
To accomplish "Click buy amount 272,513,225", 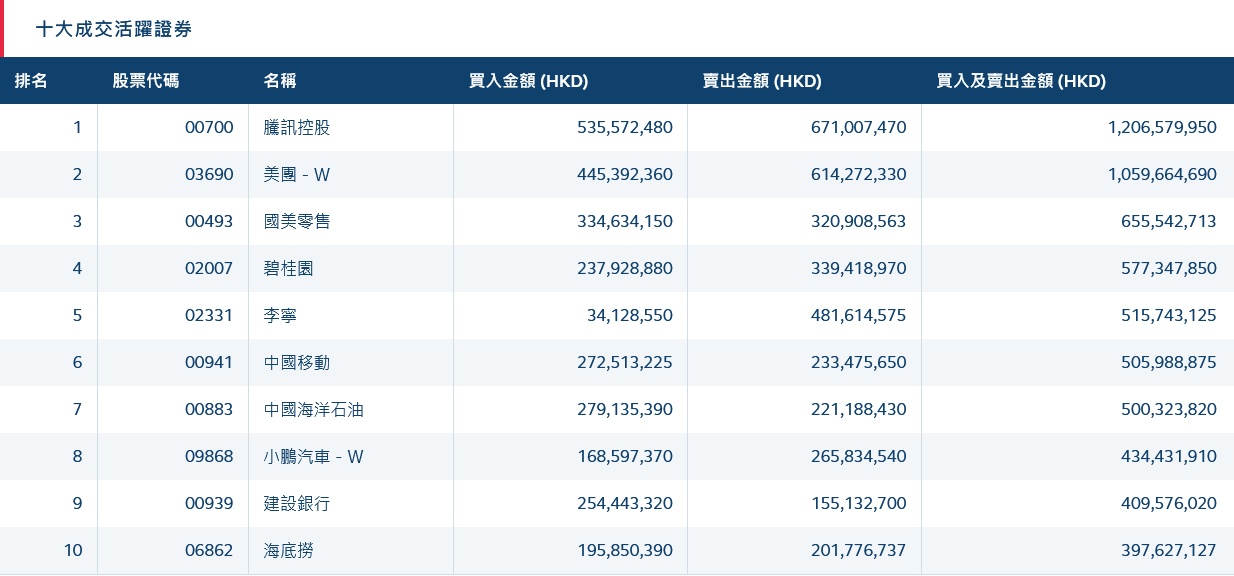I will [625, 362].
